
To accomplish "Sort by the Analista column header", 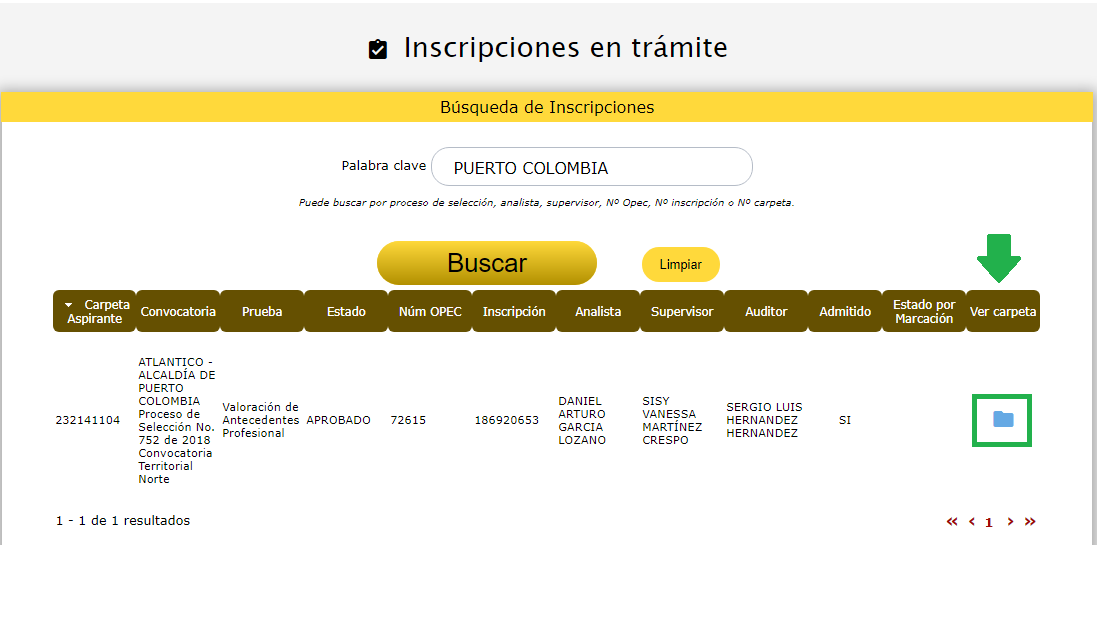I will pos(598,311).
